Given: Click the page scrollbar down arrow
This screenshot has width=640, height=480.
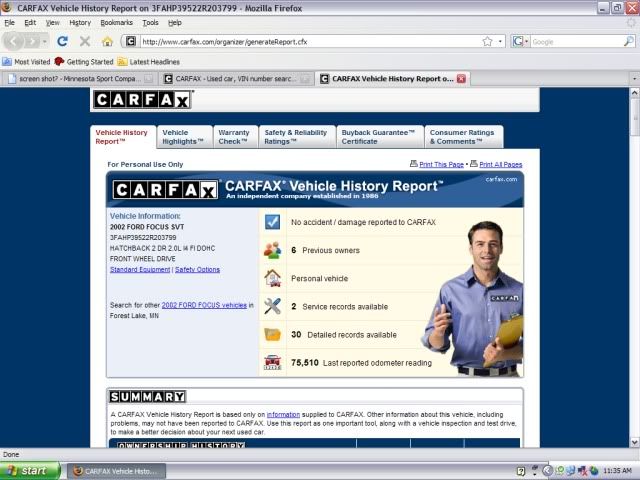Looking at the screenshot, I should (x=635, y=442).
